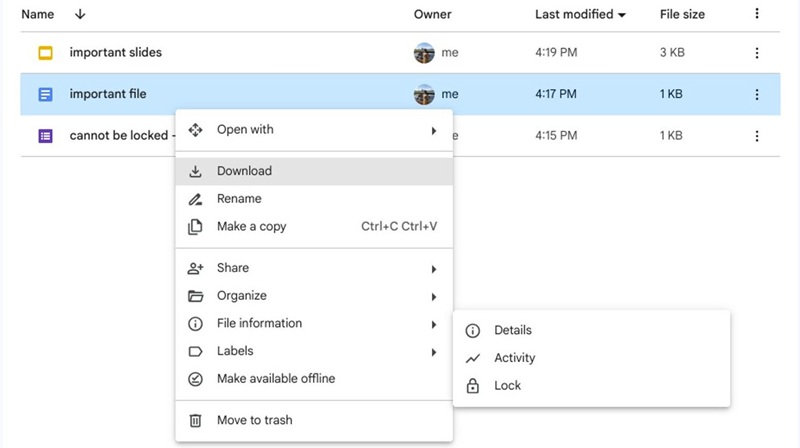Click the Activity trend-line icon

tap(472, 359)
